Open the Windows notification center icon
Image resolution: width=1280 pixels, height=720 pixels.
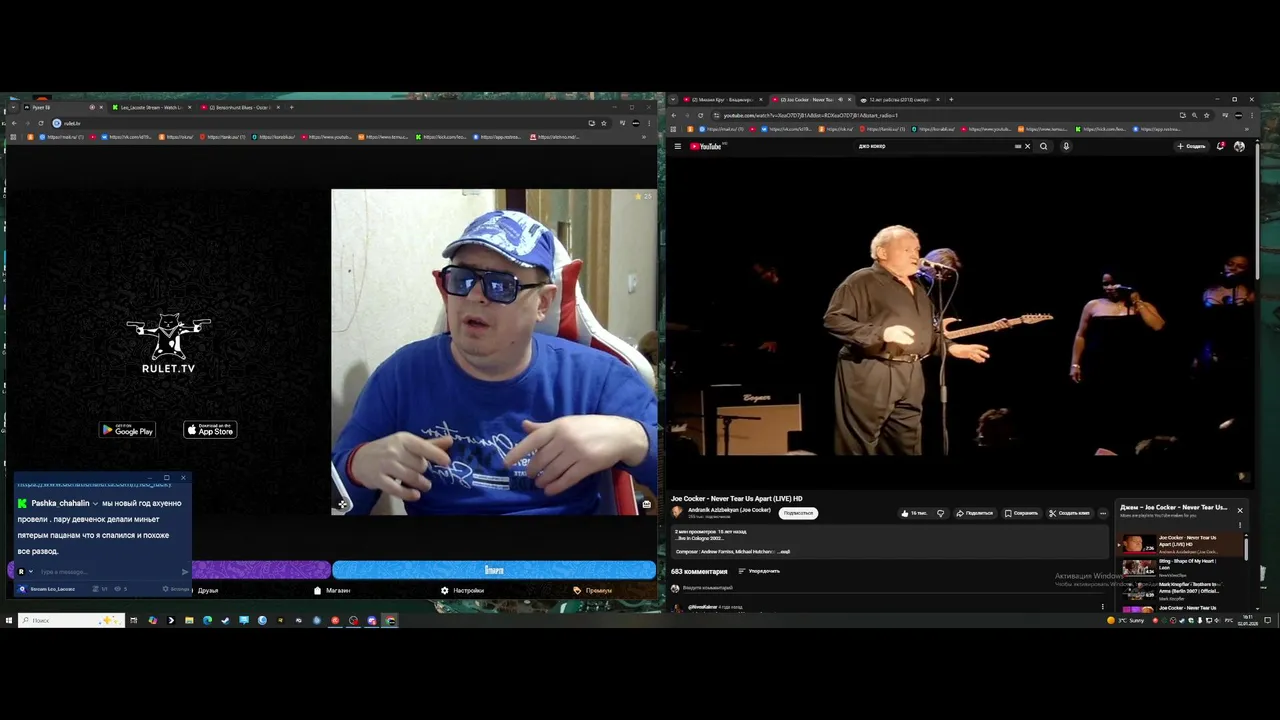[x=1268, y=620]
